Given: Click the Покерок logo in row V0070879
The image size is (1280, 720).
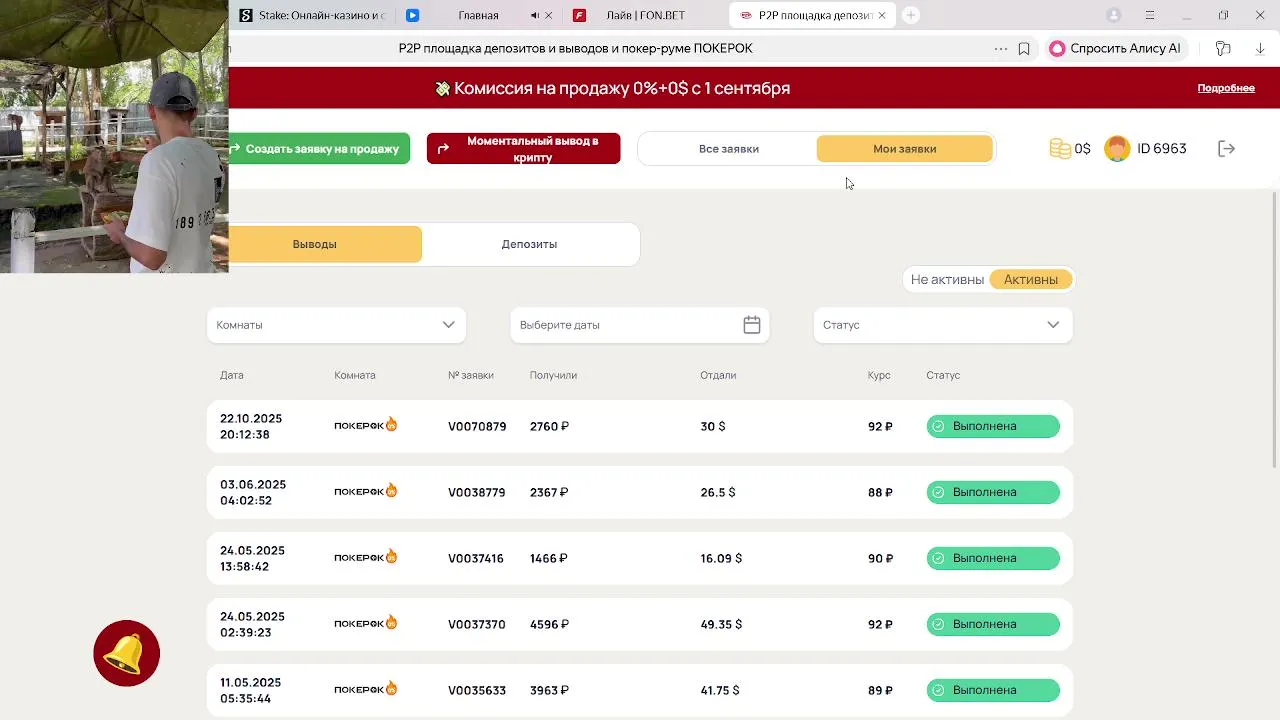Looking at the screenshot, I should [366, 425].
